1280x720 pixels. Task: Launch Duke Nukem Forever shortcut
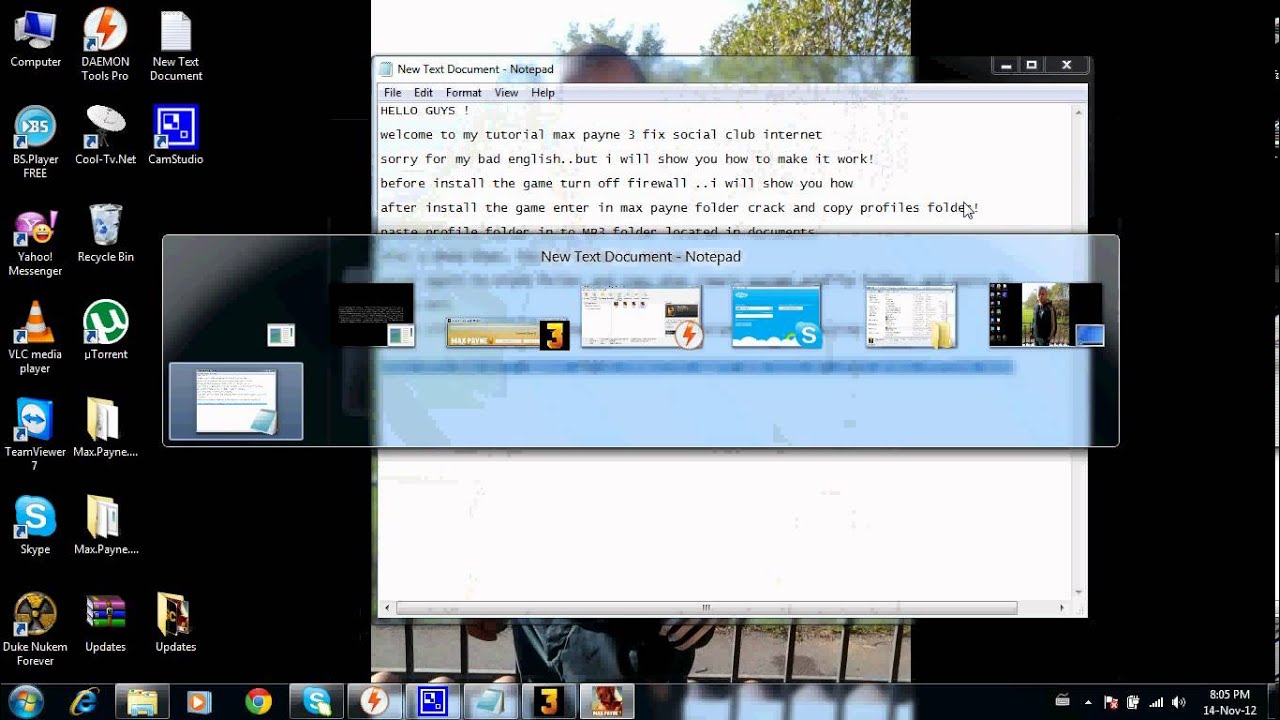35,630
